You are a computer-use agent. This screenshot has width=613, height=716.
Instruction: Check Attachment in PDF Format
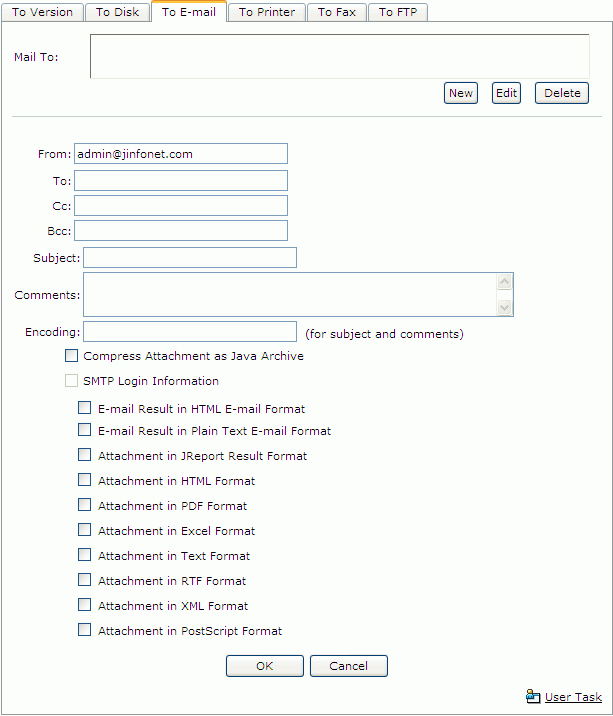click(x=85, y=505)
